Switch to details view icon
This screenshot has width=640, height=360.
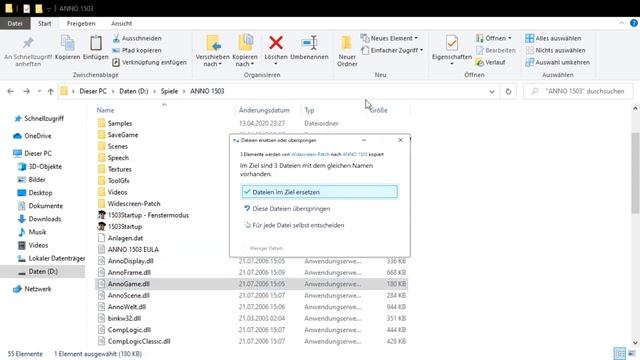point(619,354)
